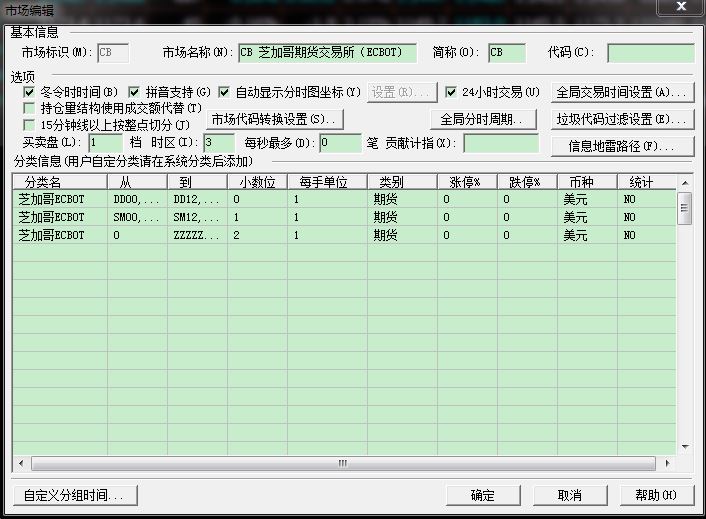Screen dimensions: 706x519
Task: Toggle the 冬令时时间 checkbox
Action: click(29, 92)
